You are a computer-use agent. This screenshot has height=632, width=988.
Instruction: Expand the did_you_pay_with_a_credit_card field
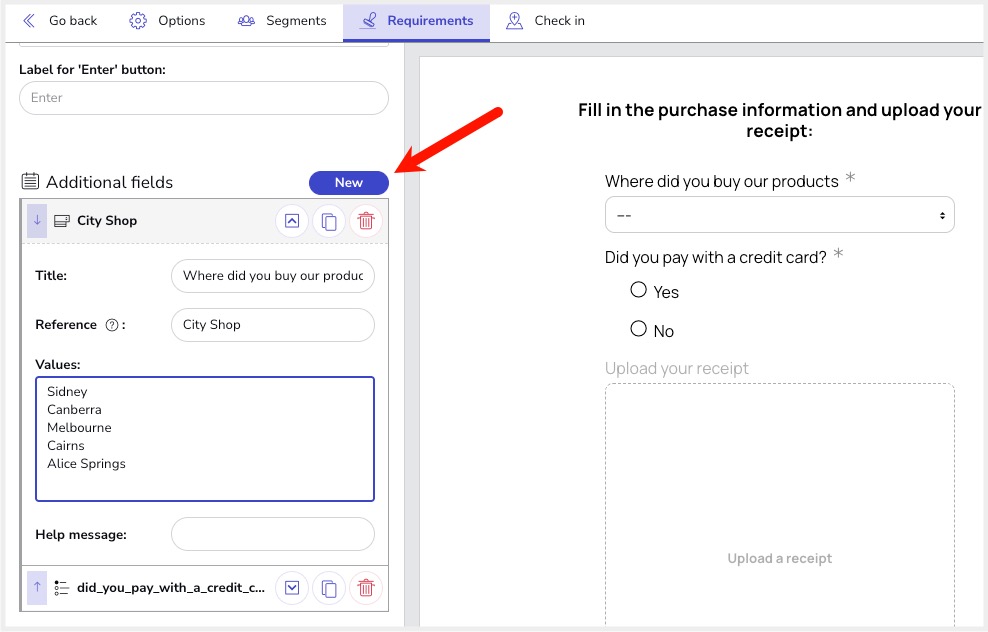point(292,588)
